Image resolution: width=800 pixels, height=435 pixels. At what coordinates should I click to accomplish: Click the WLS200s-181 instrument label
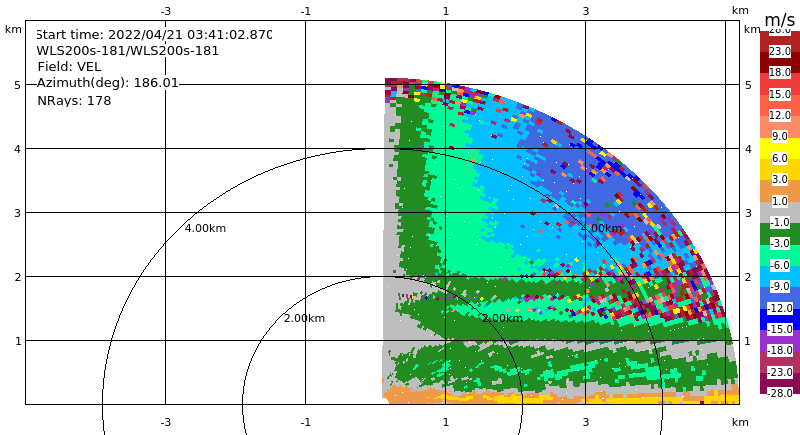coord(128,51)
